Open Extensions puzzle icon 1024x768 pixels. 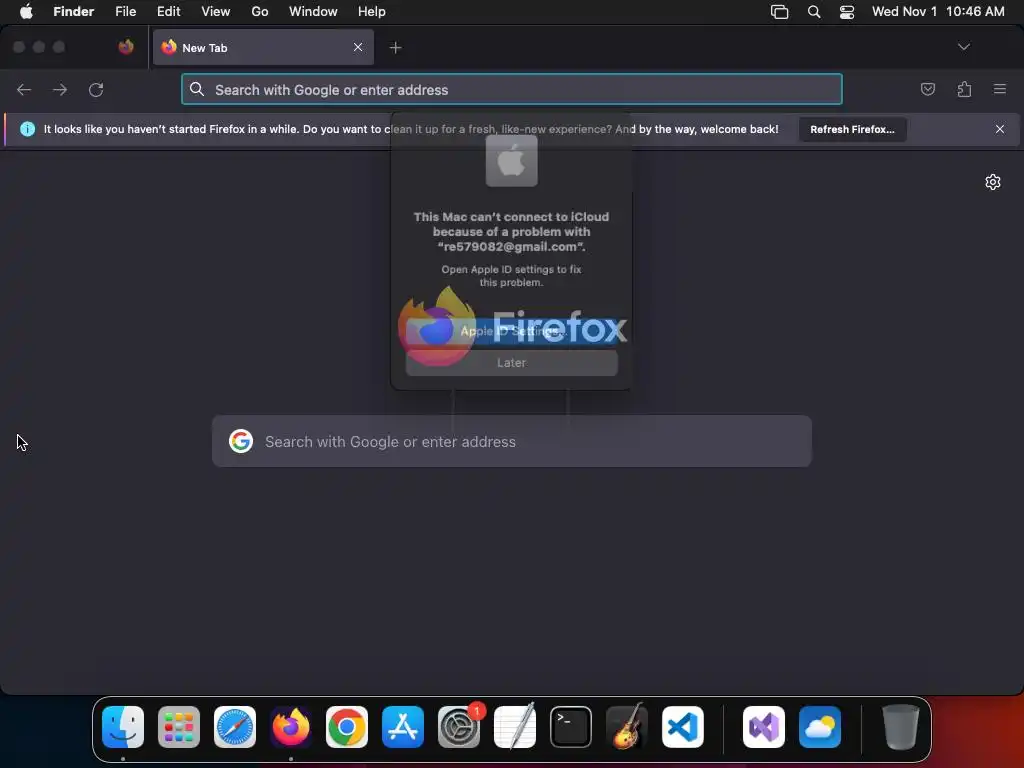click(x=964, y=89)
